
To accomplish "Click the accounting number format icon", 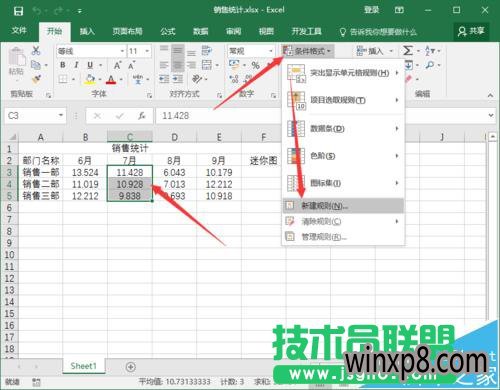I will coord(234,65).
